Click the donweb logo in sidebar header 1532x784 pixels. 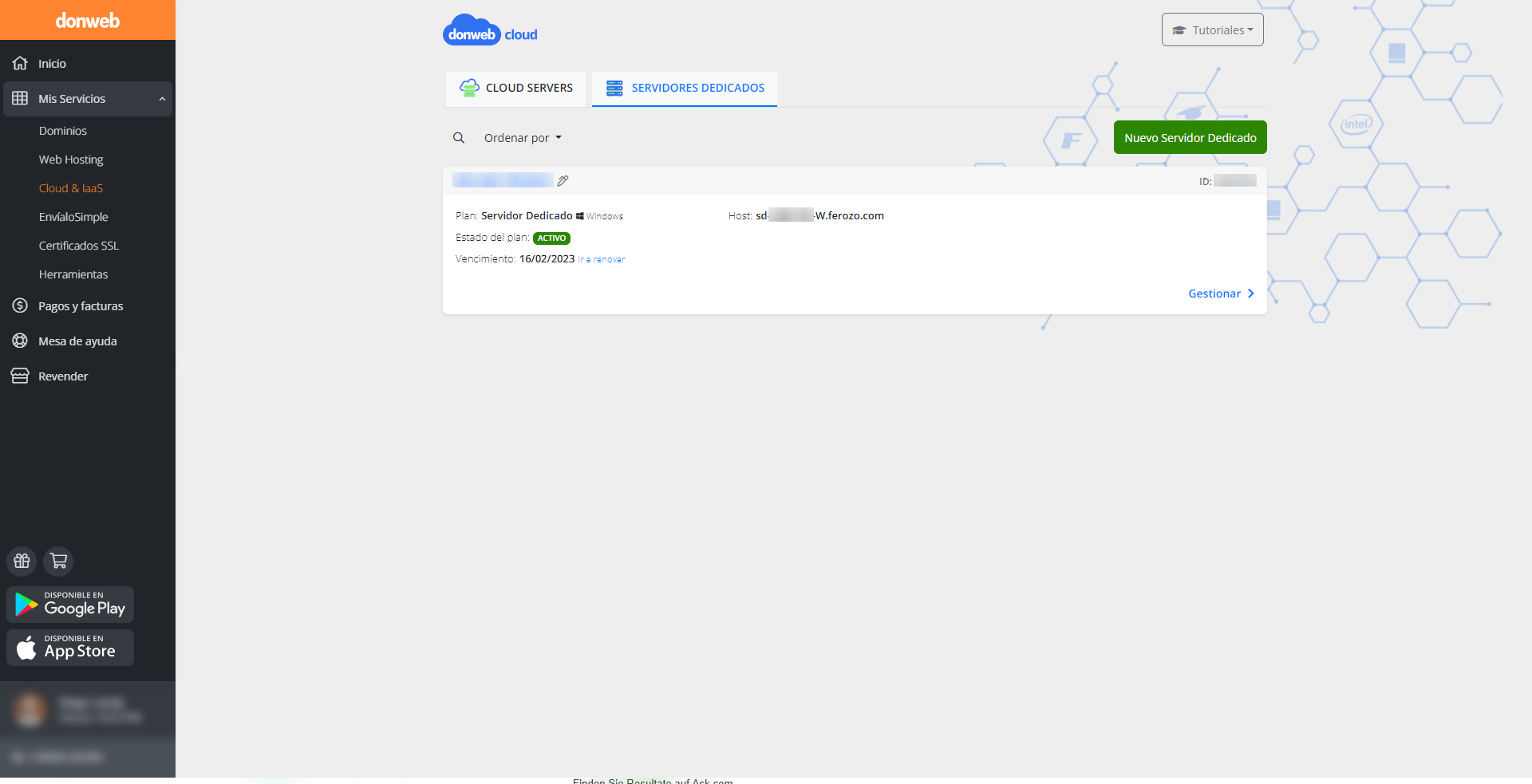pos(87,21)
